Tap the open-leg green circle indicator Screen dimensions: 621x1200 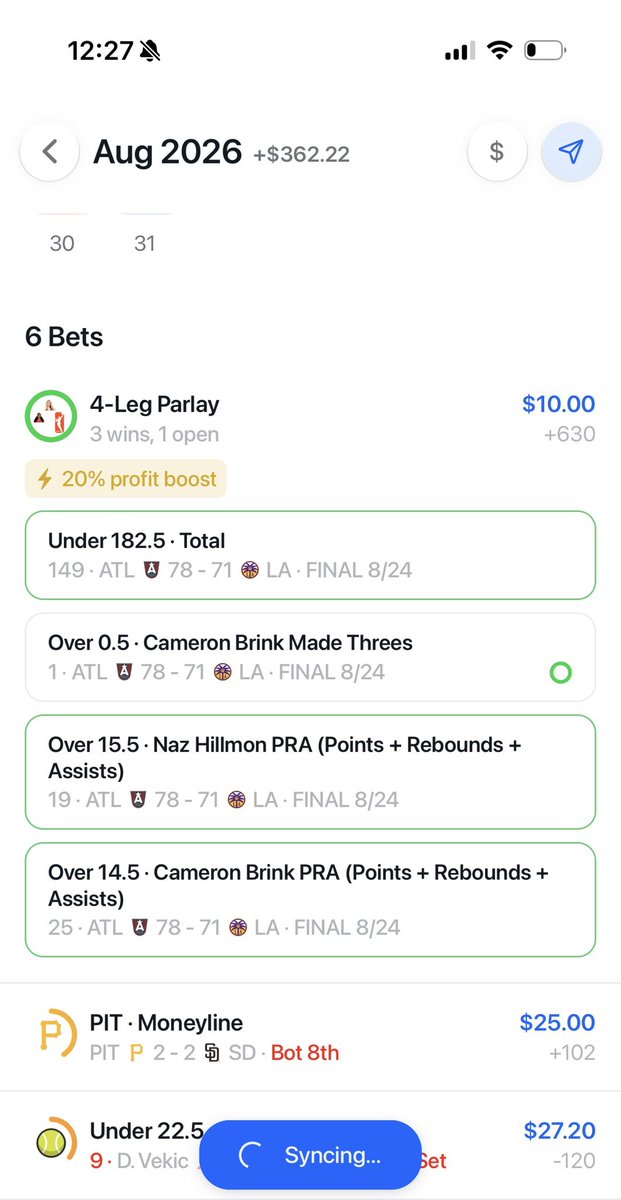click(x=561, y=672)
